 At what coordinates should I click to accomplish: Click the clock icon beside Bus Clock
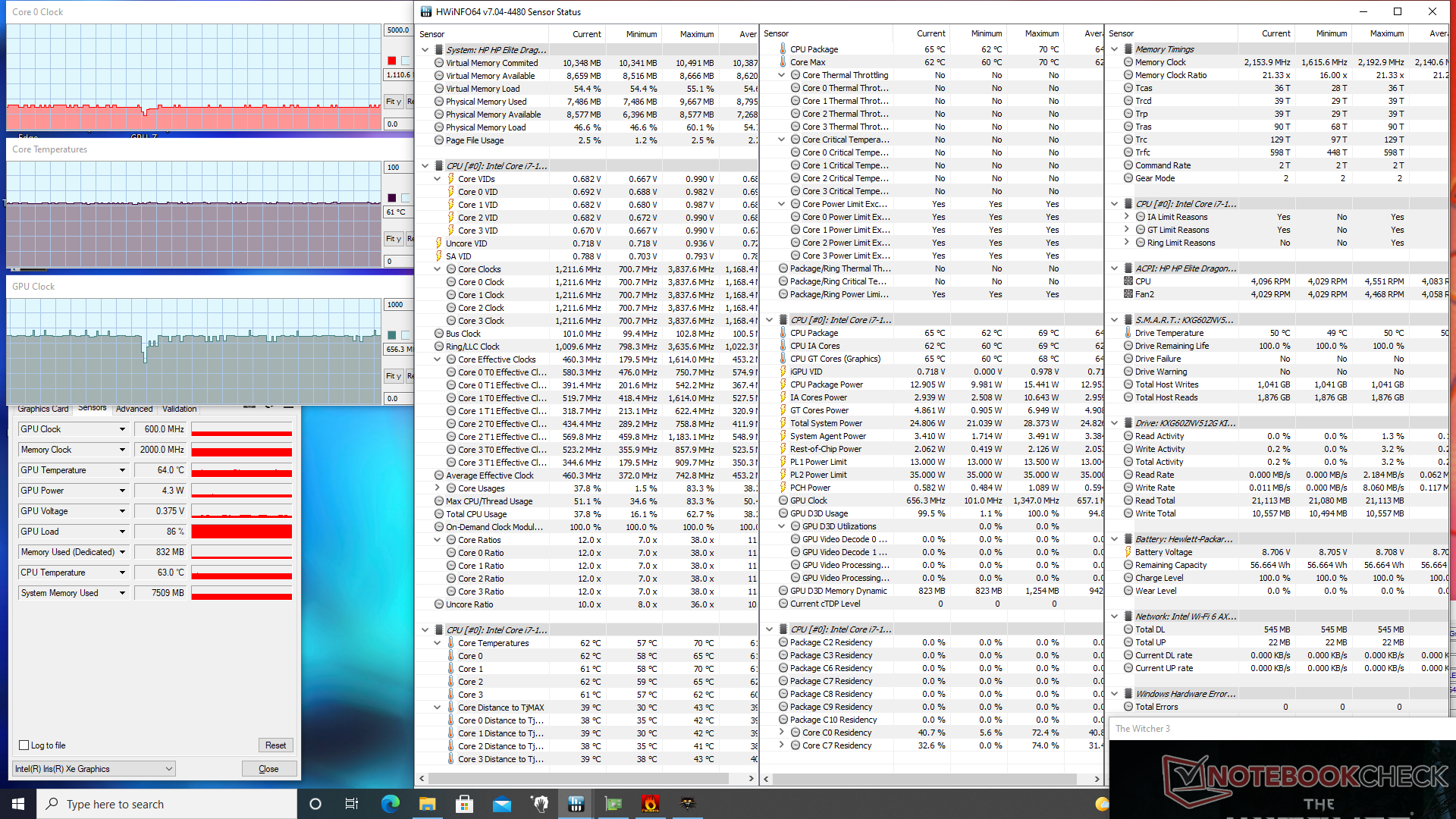438,334
